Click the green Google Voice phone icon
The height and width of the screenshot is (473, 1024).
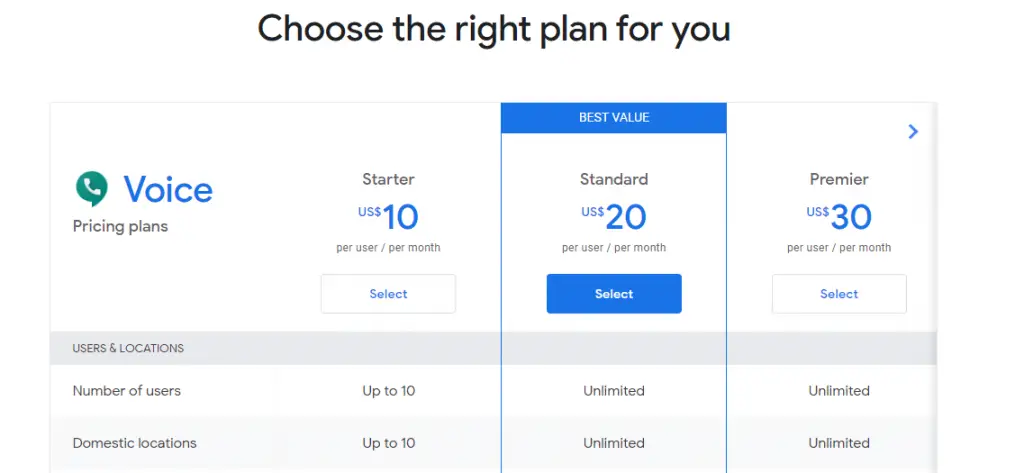(x=91, y=189)
